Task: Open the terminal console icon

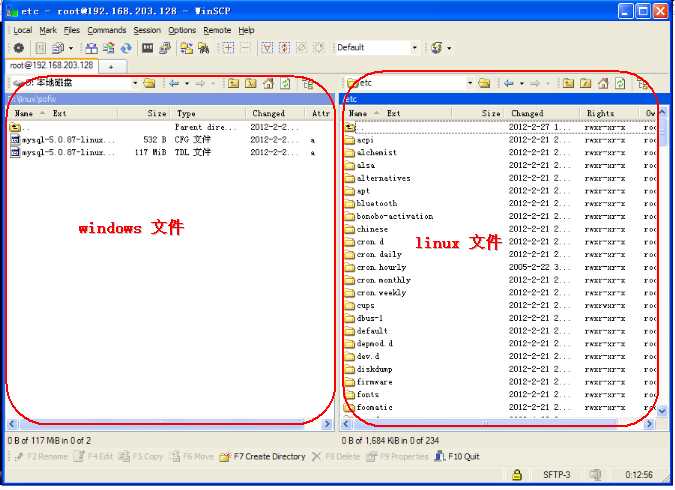Action: [147, 48]
